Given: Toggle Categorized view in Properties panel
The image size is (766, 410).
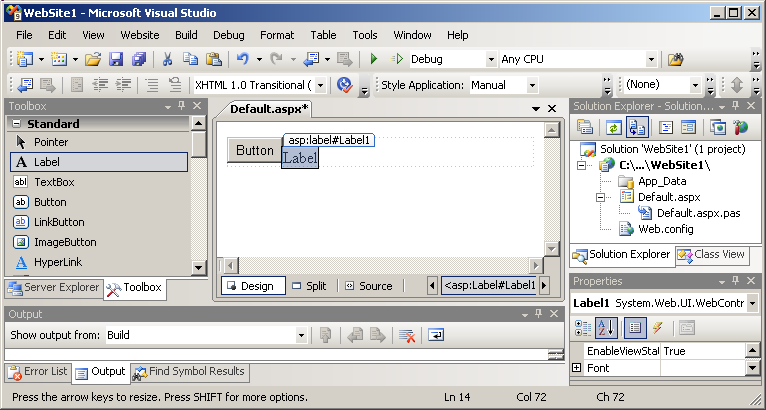Looking at the screenshot, I should point(583,327).
